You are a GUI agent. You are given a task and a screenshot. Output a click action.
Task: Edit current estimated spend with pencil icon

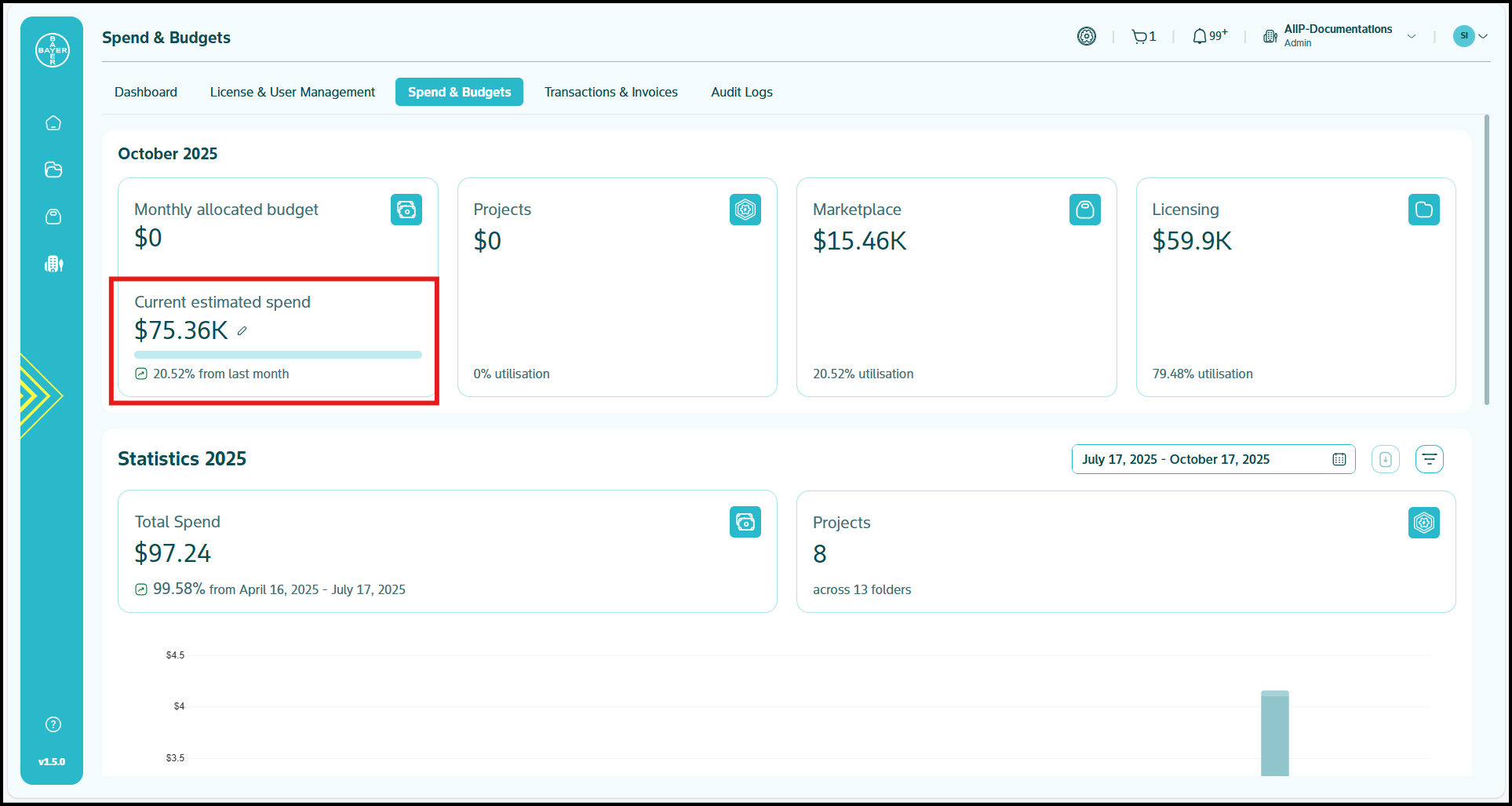[242, 331]
